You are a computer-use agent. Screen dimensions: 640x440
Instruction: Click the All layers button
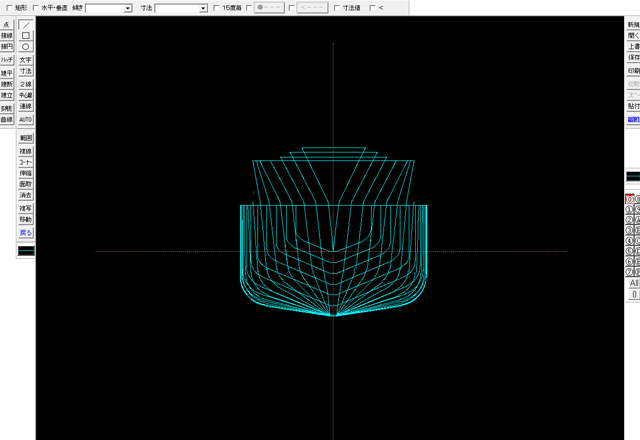point(634,283)
